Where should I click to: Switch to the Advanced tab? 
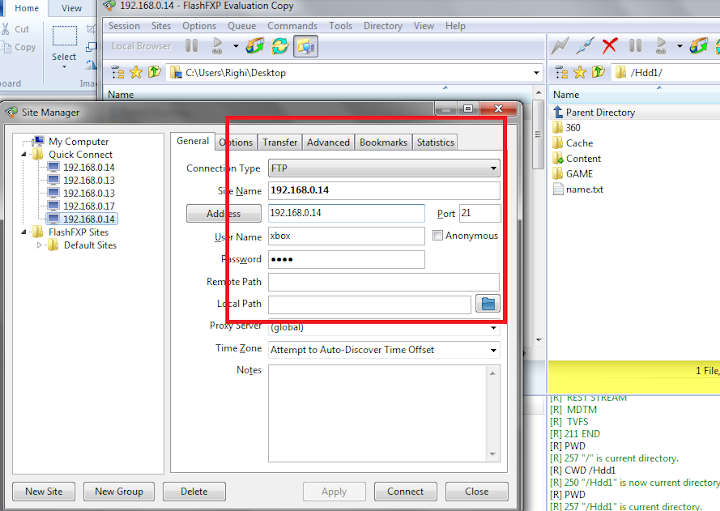328,142
